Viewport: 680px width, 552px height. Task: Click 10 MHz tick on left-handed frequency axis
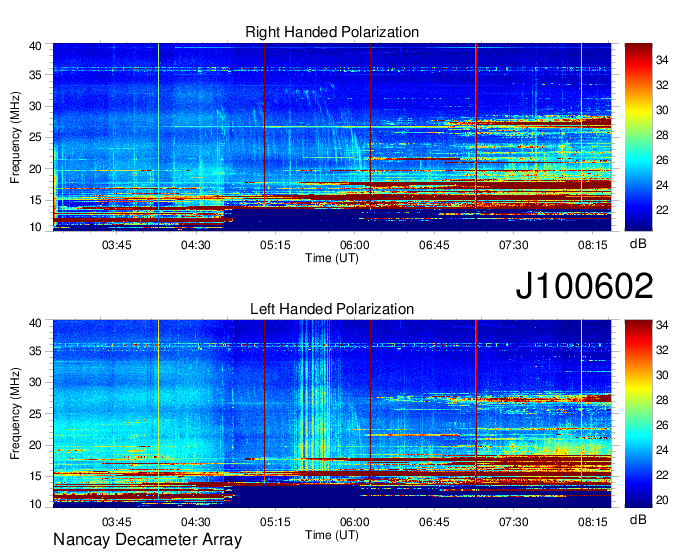pyautogui.click(x=35, y=504)
